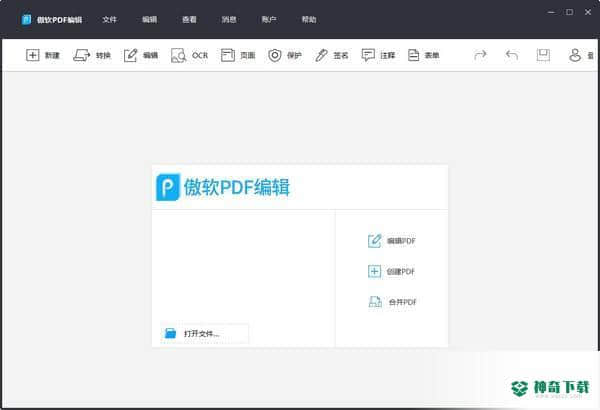Open the 编辑 menu in the title bar

[x=149, y=20]
